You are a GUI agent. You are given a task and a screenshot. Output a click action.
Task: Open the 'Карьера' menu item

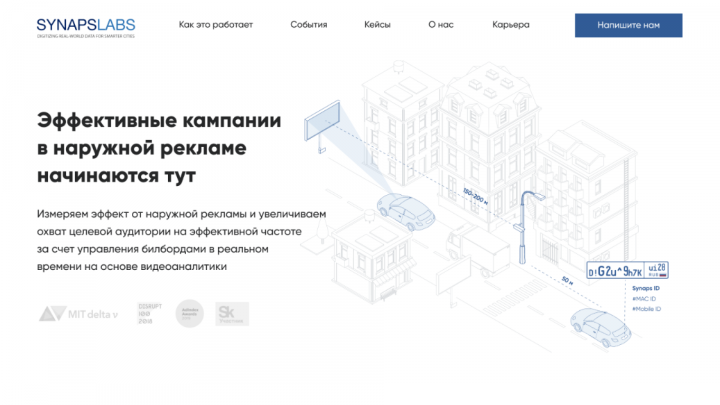pos(511,25)
